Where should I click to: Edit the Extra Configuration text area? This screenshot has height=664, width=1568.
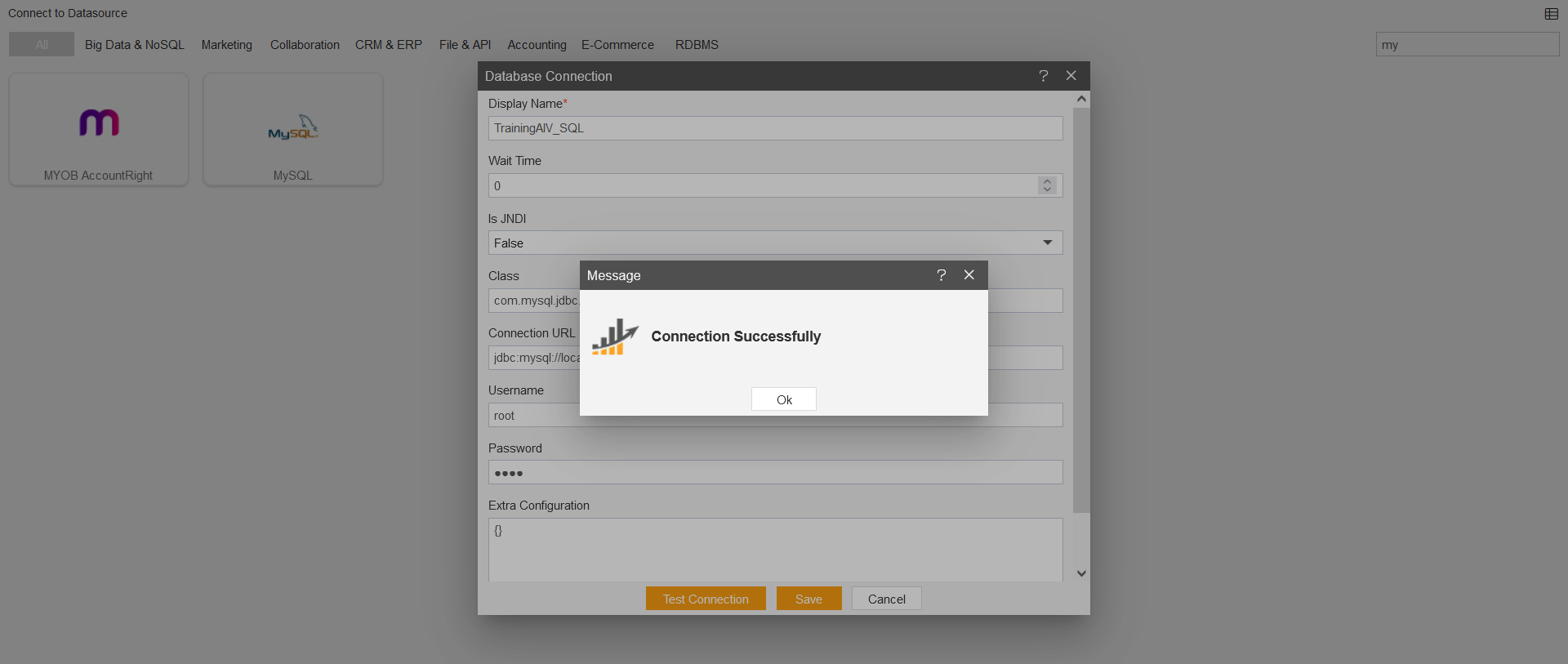775,550
